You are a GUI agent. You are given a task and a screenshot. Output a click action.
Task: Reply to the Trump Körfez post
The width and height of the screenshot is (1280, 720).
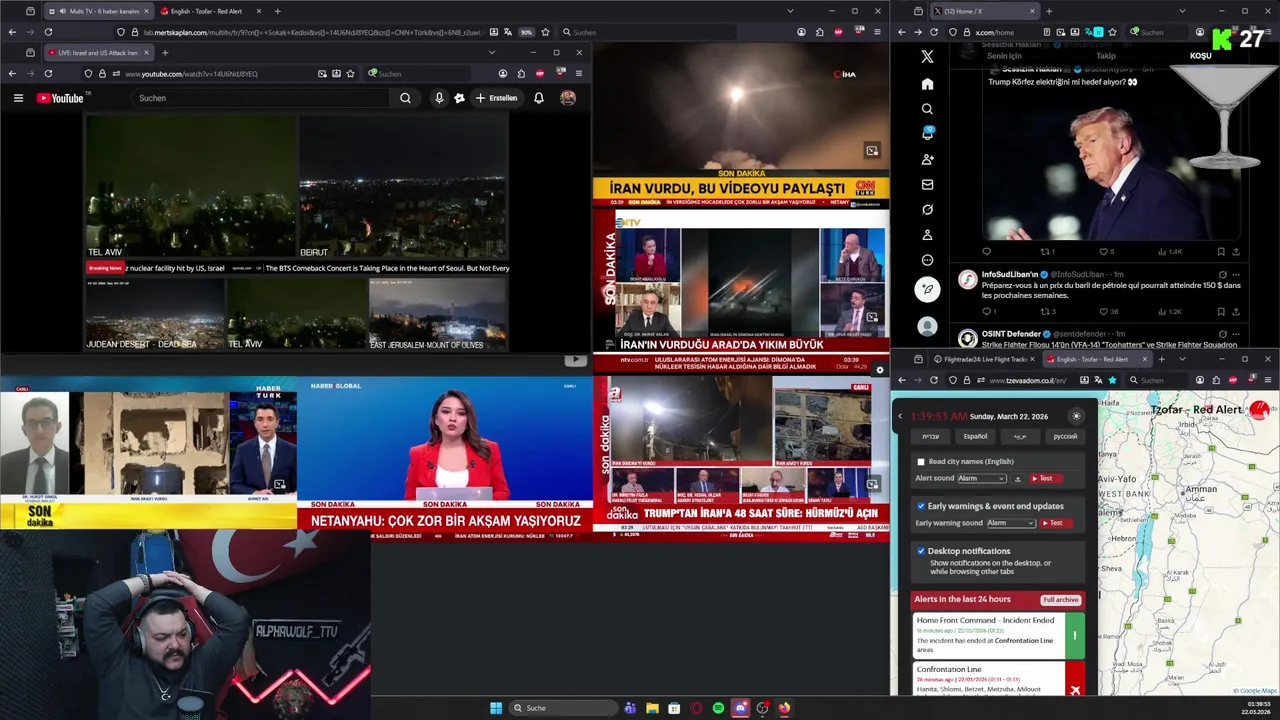[986, 252]
